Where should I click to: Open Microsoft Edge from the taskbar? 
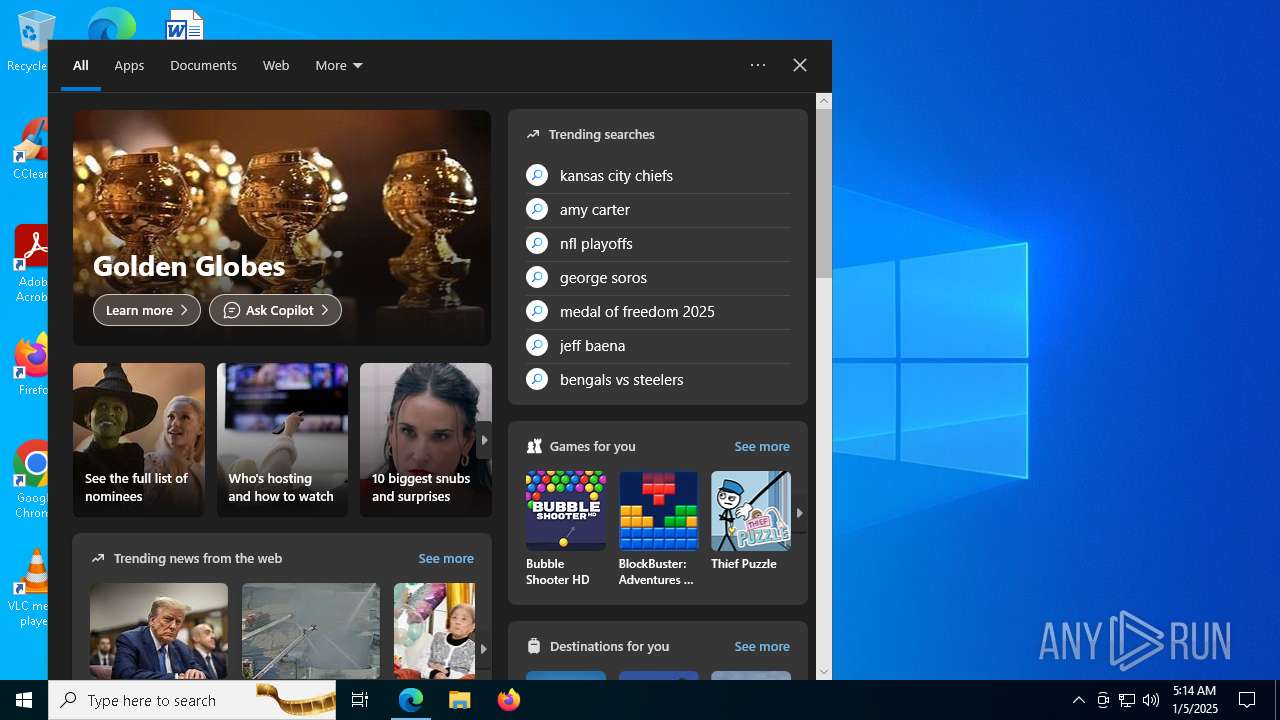(x=411, y=700)
